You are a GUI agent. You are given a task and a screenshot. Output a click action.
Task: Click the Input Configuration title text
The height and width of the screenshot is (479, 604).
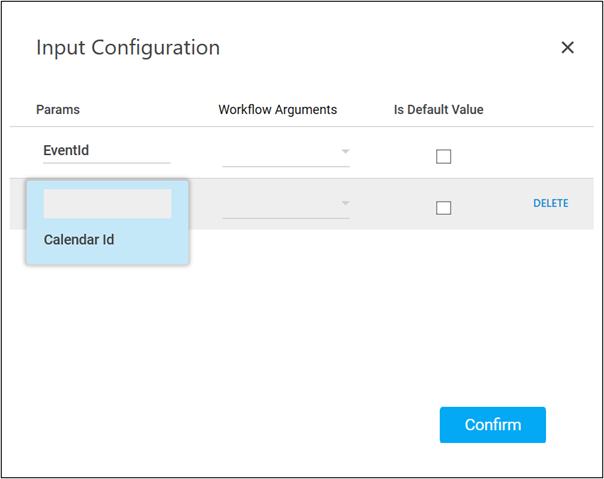pyautogui.click(x=128, y=48)
